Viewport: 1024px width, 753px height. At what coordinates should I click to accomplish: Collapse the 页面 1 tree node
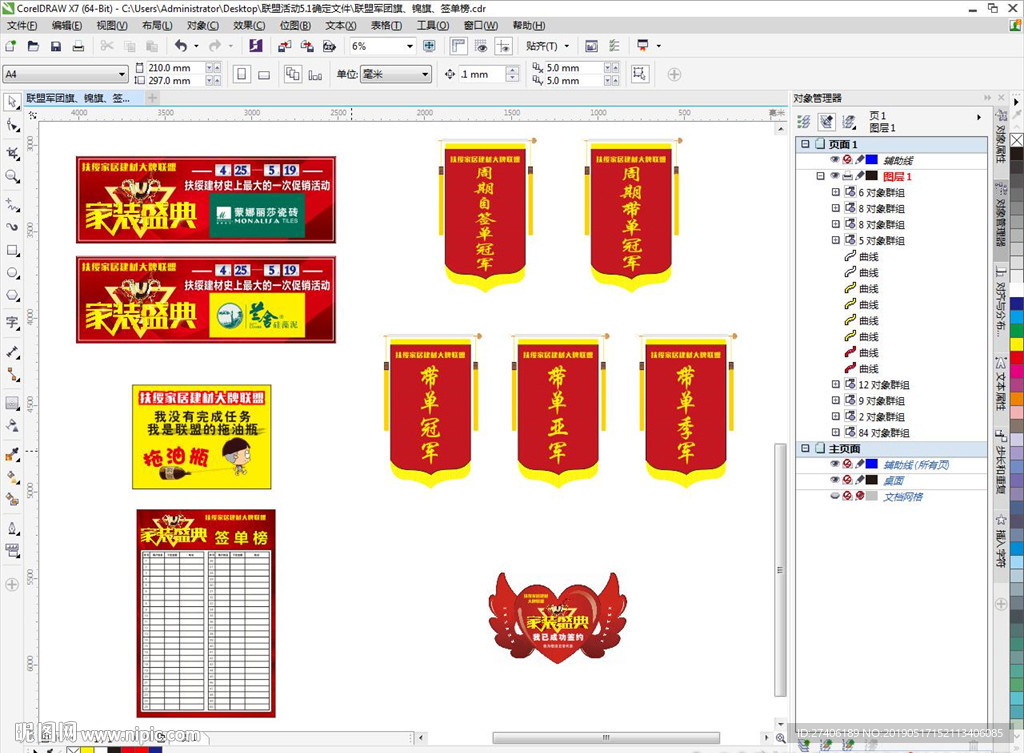[805, 144]
